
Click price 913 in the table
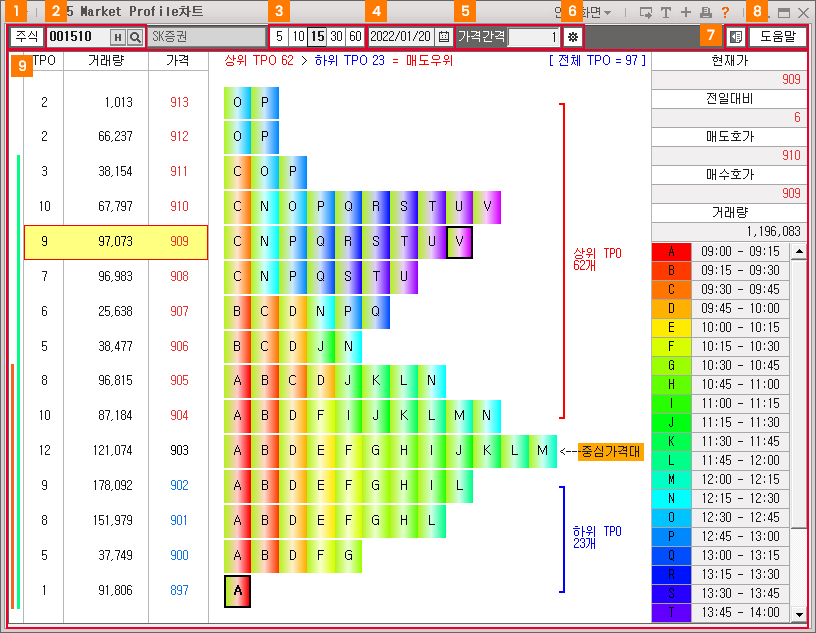(179, 103)
